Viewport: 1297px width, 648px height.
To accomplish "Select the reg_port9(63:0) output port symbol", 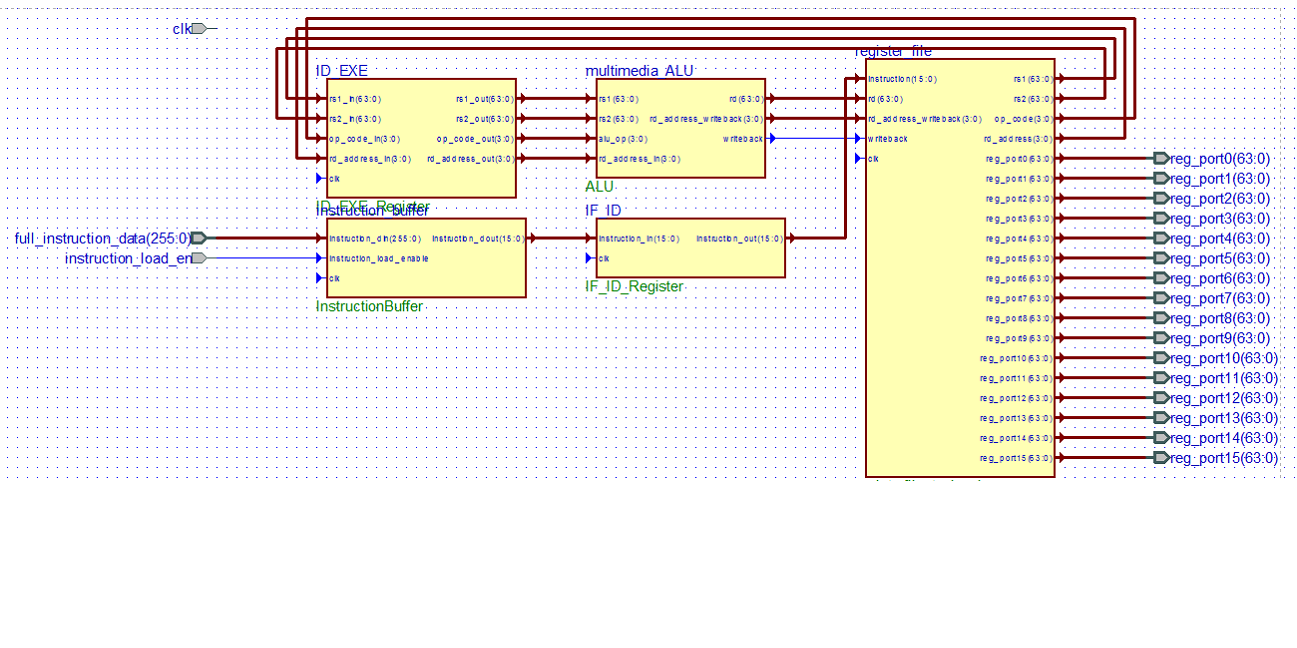I will 1161,338.
